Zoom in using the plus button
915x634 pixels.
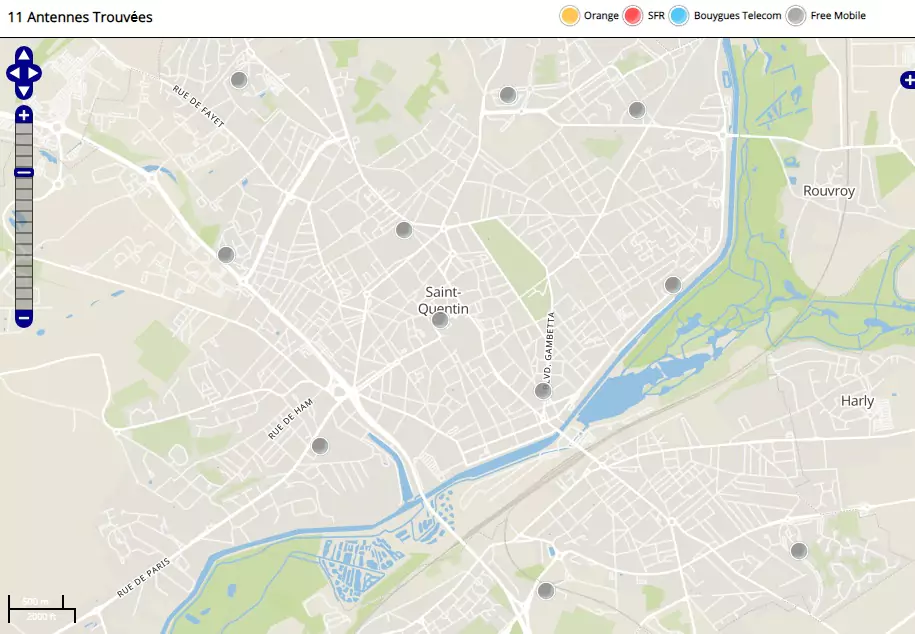tap(24, 115)
